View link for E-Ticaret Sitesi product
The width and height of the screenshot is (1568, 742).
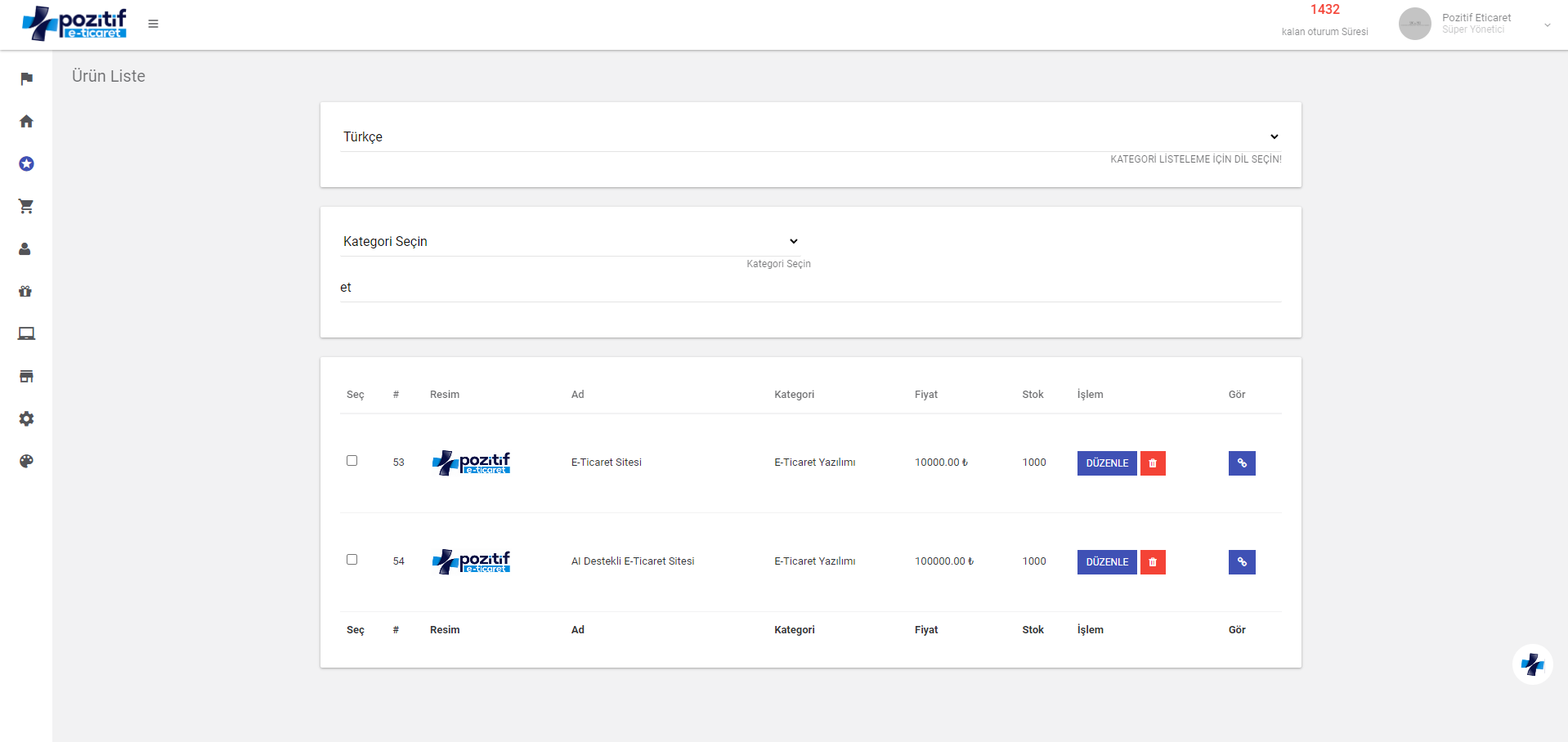pos(1241,463)
